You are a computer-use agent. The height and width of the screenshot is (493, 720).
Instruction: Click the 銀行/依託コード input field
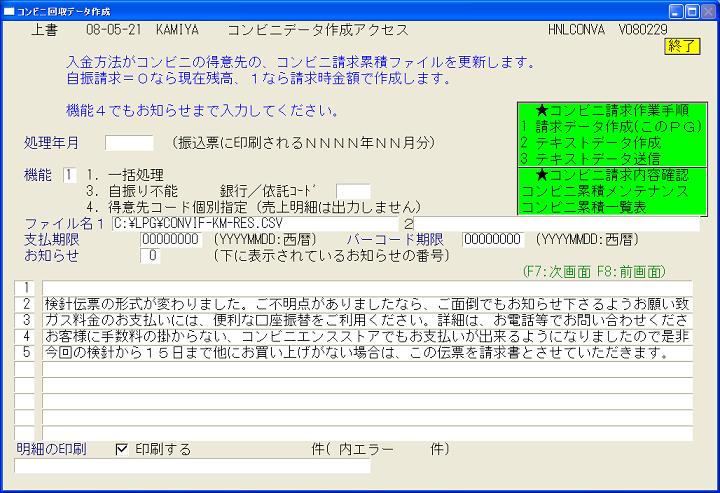click(x=353, y=191)
